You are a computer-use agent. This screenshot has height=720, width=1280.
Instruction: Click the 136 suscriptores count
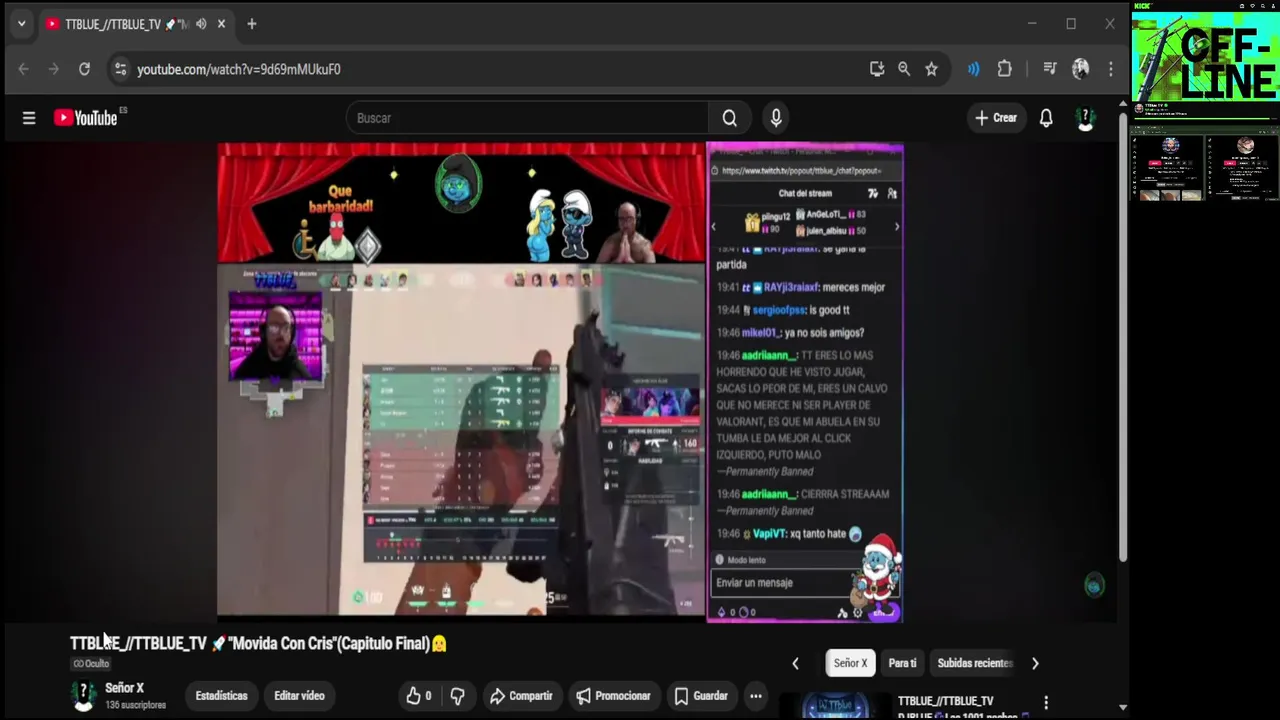coord(135,705)
